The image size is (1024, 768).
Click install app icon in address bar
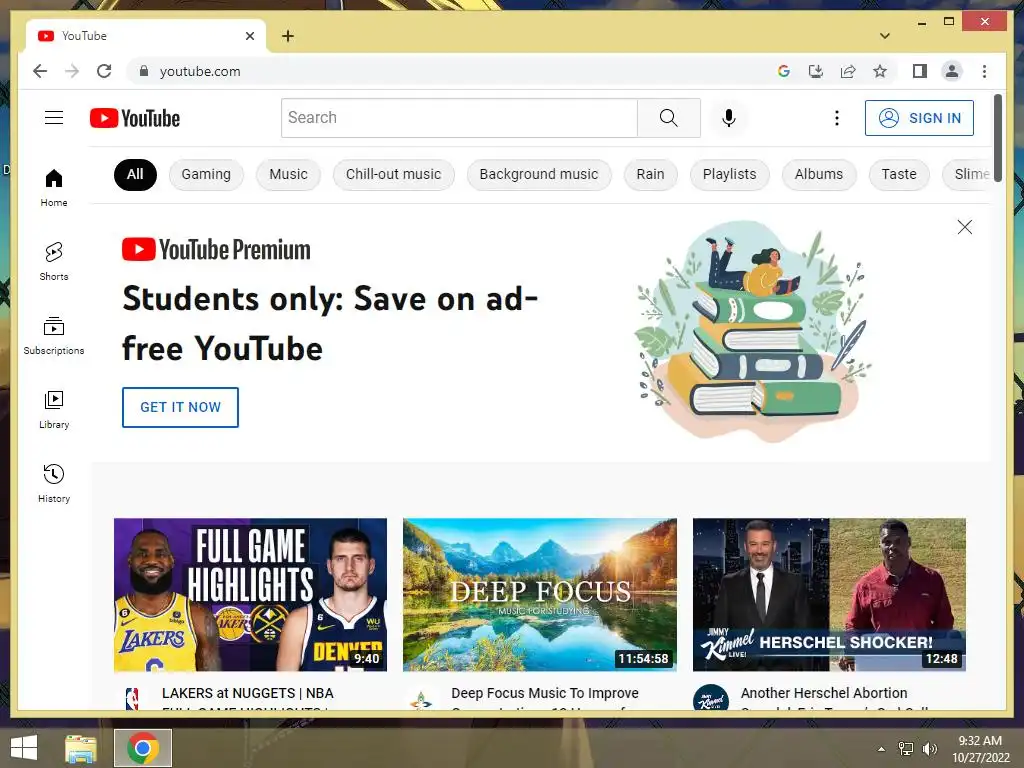pos(816,71)
